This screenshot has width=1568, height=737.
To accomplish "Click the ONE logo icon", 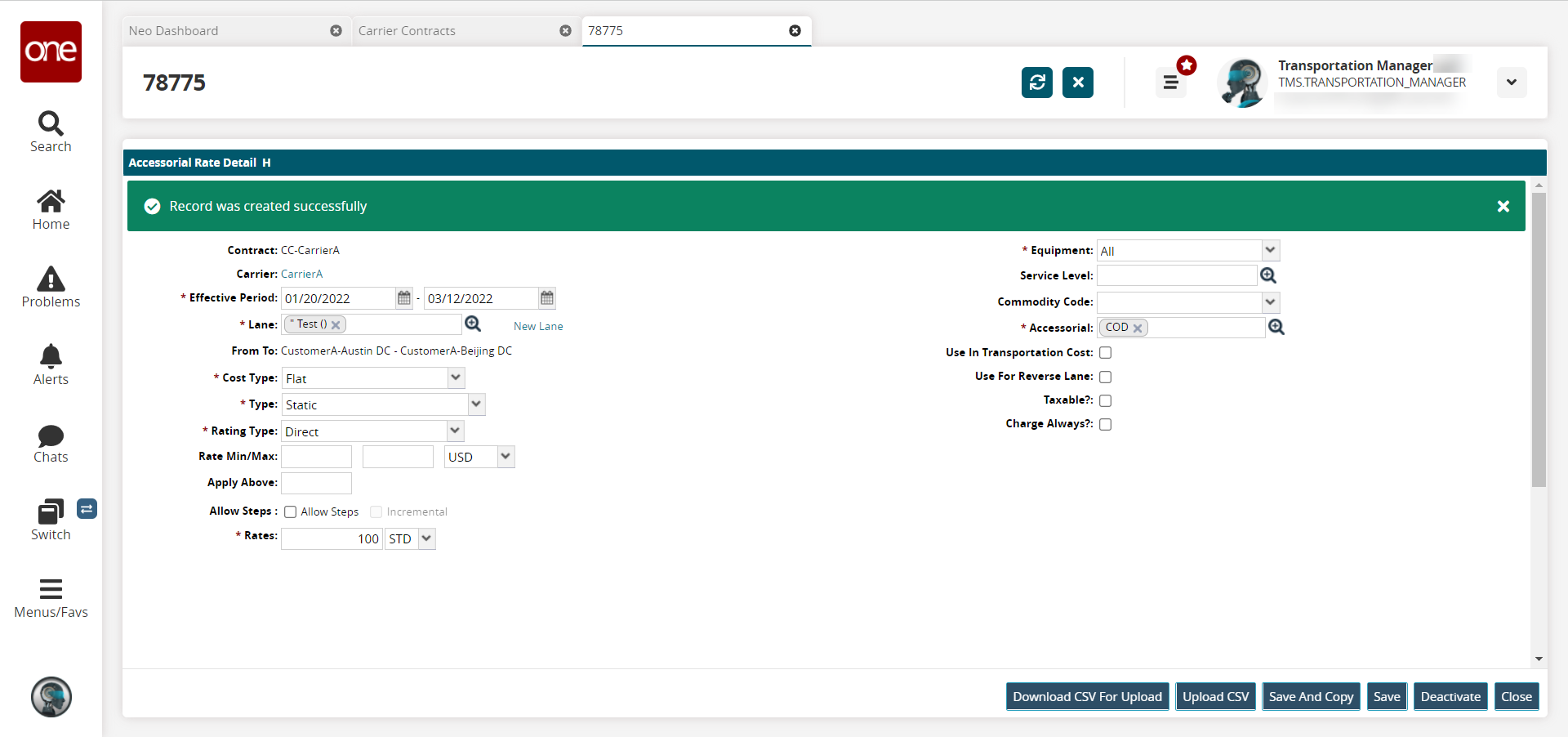I will pyautogui.click(x=51, y=51).
